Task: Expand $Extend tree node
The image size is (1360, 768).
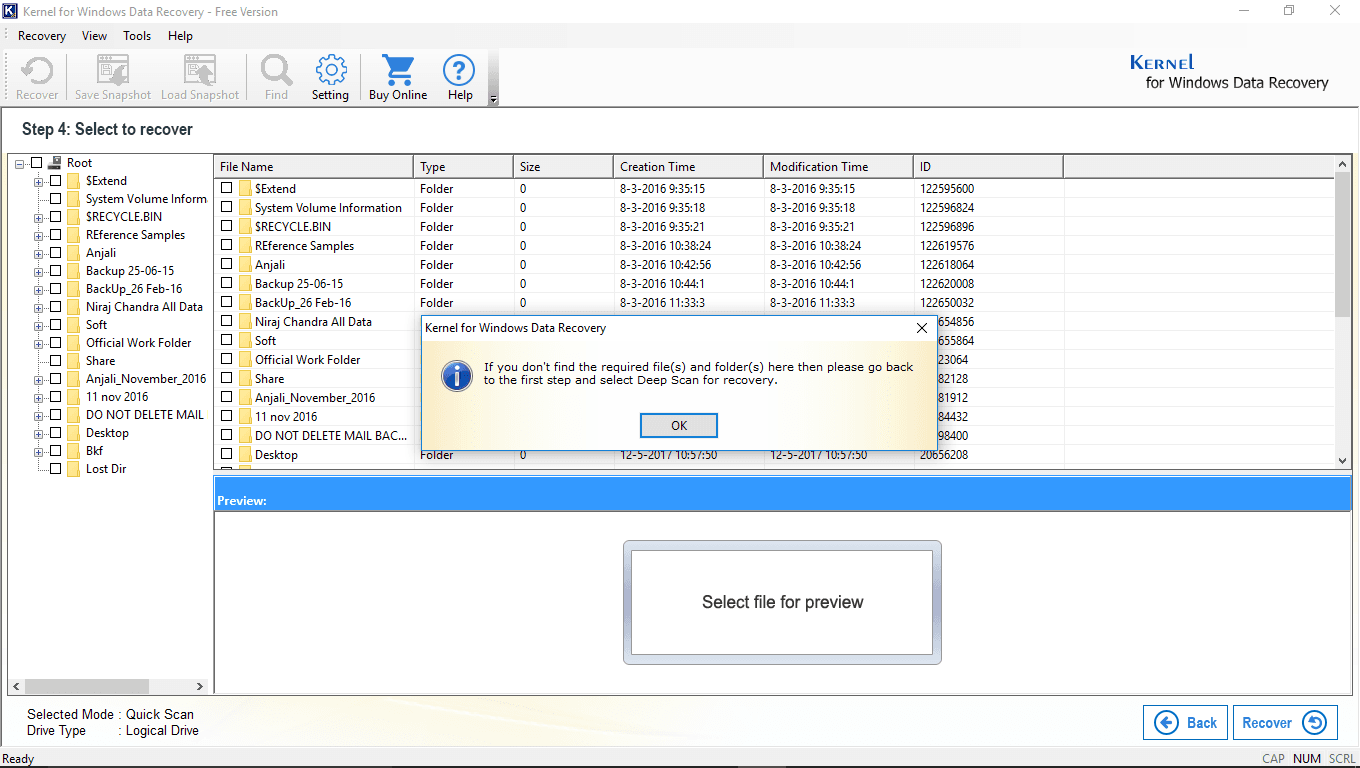Action: click(39, 181)
